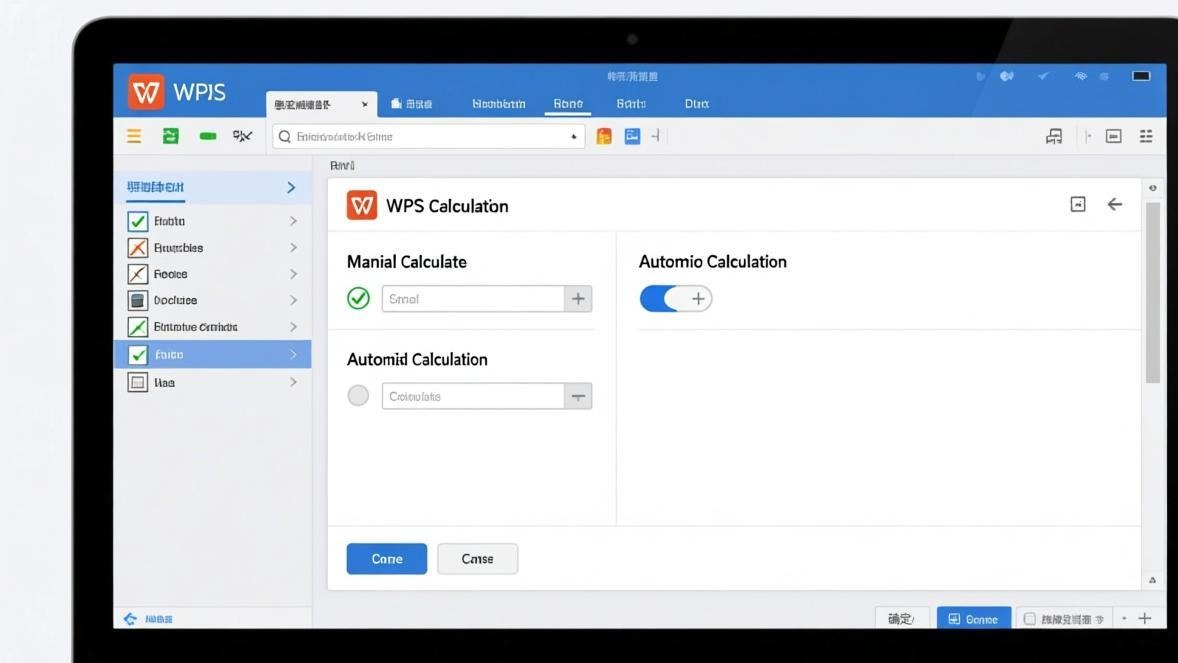Click in the toolbar search field
Screen dimensions: 1178x663
click(429, 137)
